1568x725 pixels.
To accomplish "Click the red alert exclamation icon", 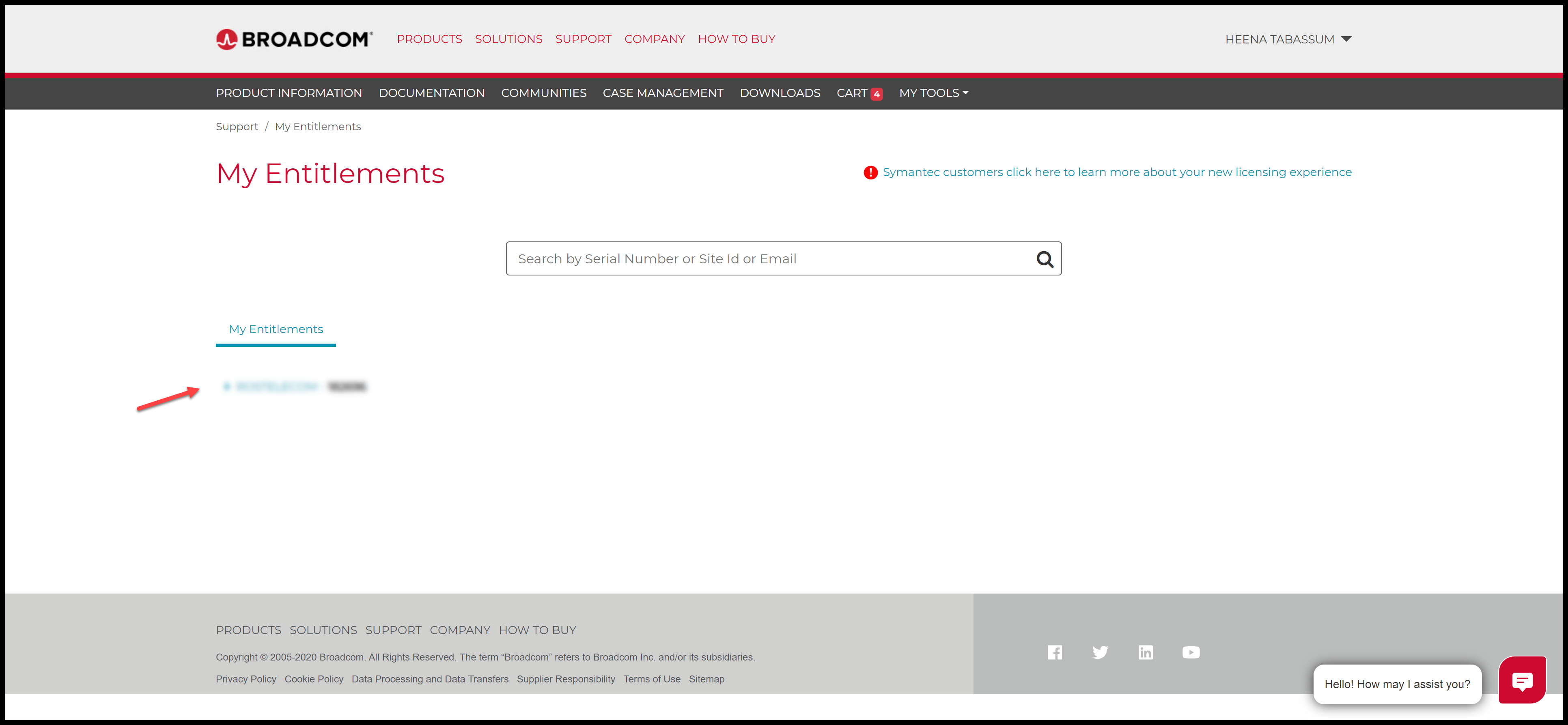I will point(870,173).
